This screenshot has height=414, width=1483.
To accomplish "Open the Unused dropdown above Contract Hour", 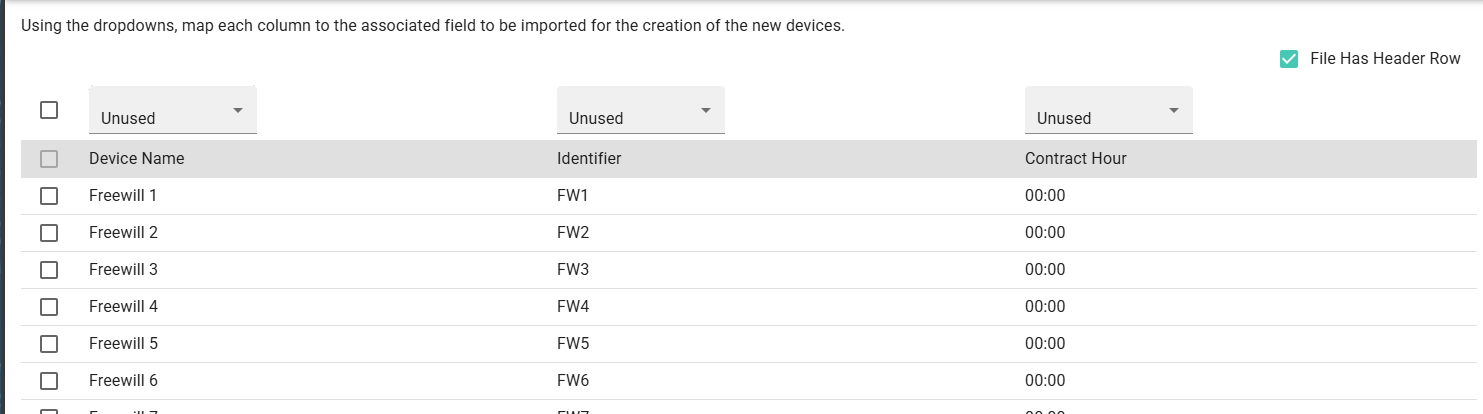I will [1109, 110].
